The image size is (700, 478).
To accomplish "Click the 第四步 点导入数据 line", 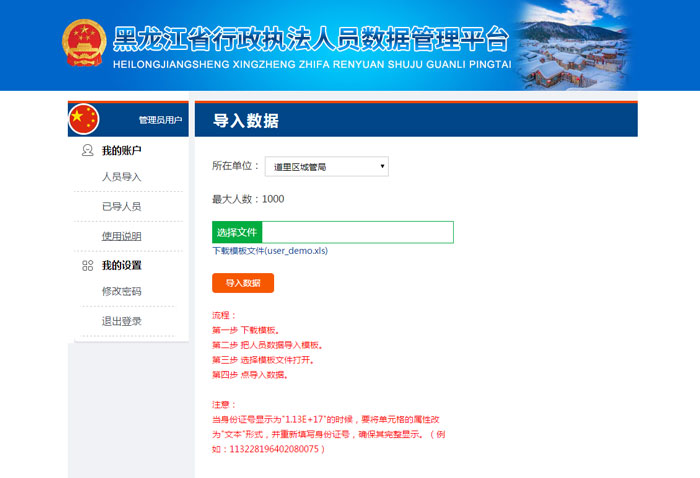I will [250, 374].
